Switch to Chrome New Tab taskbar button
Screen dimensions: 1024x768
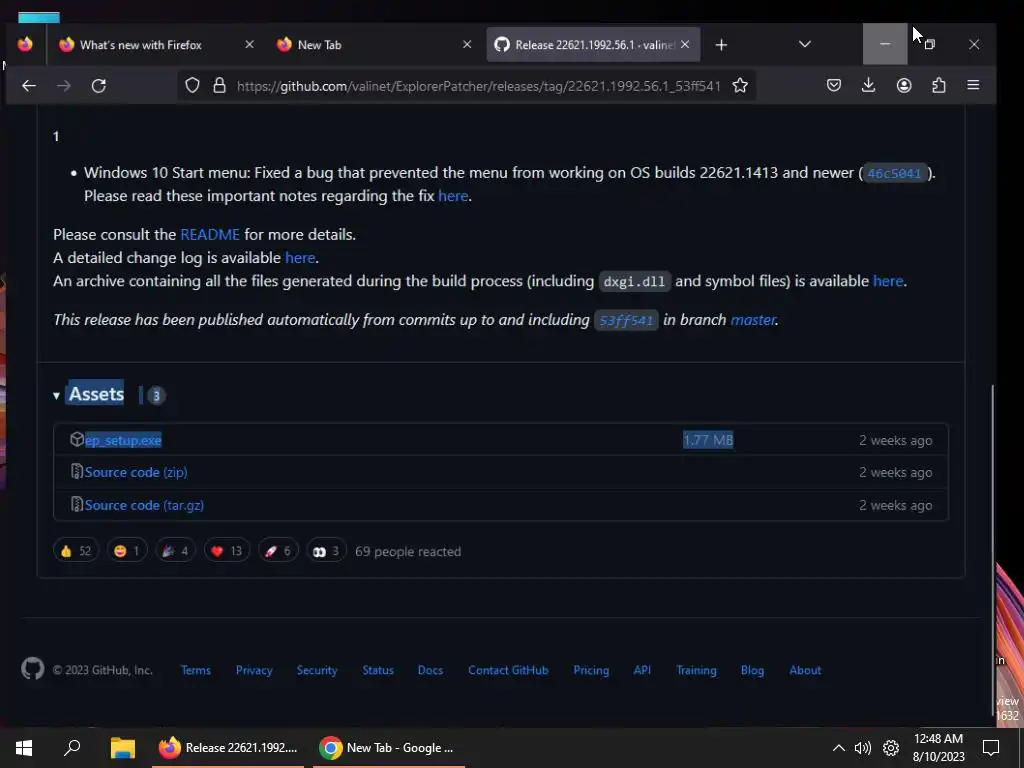(389, 748)
